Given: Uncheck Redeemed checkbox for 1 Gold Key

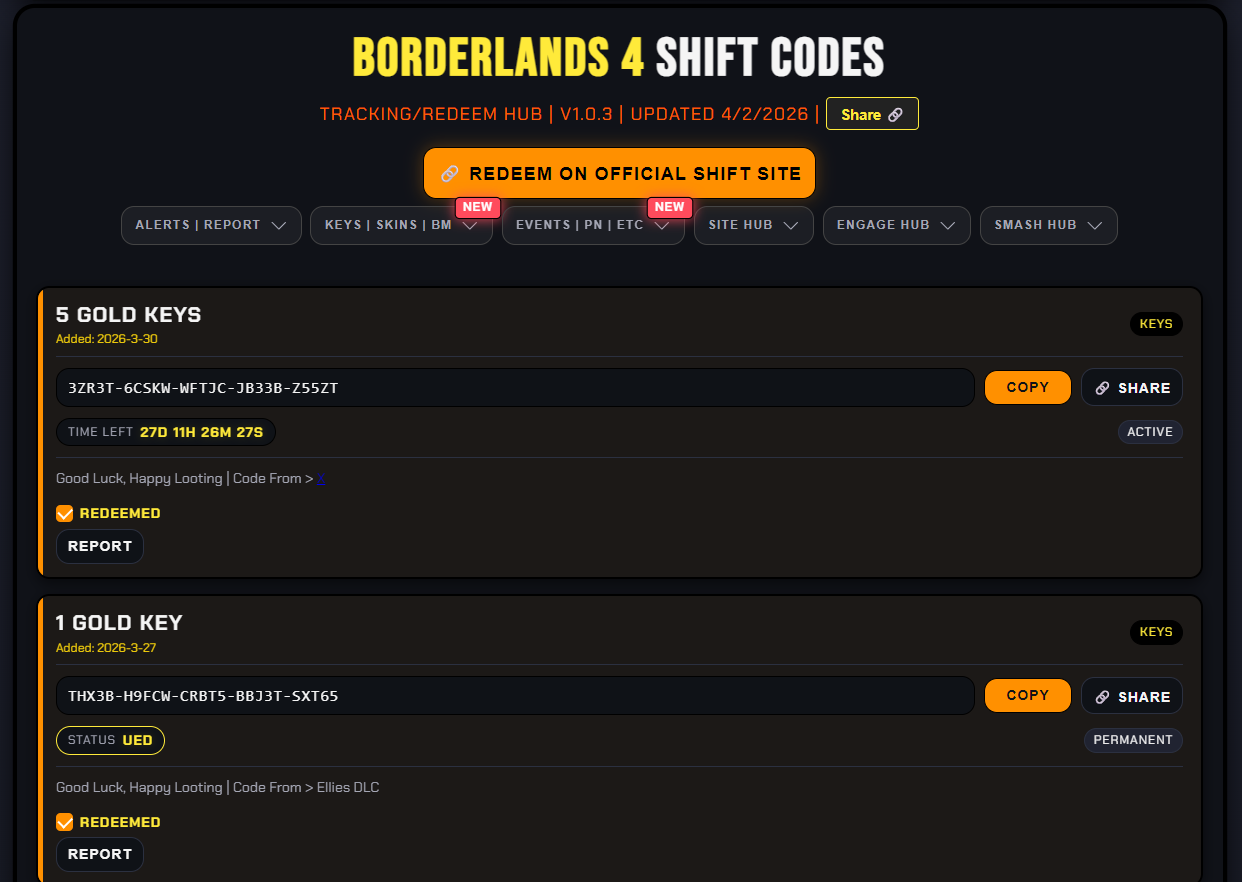Looking at the screenshot, I should tap(65, 822).
